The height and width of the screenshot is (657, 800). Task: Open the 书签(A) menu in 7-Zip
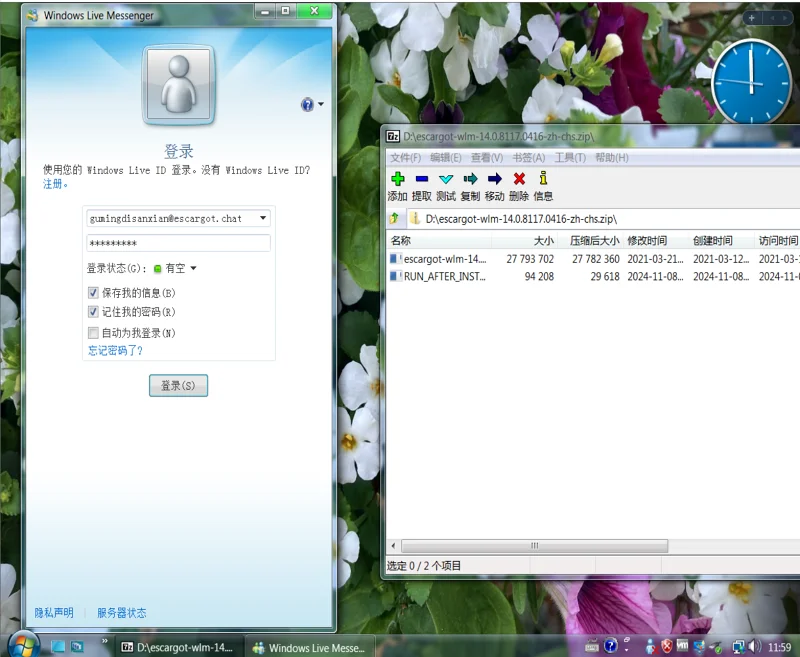529,158
